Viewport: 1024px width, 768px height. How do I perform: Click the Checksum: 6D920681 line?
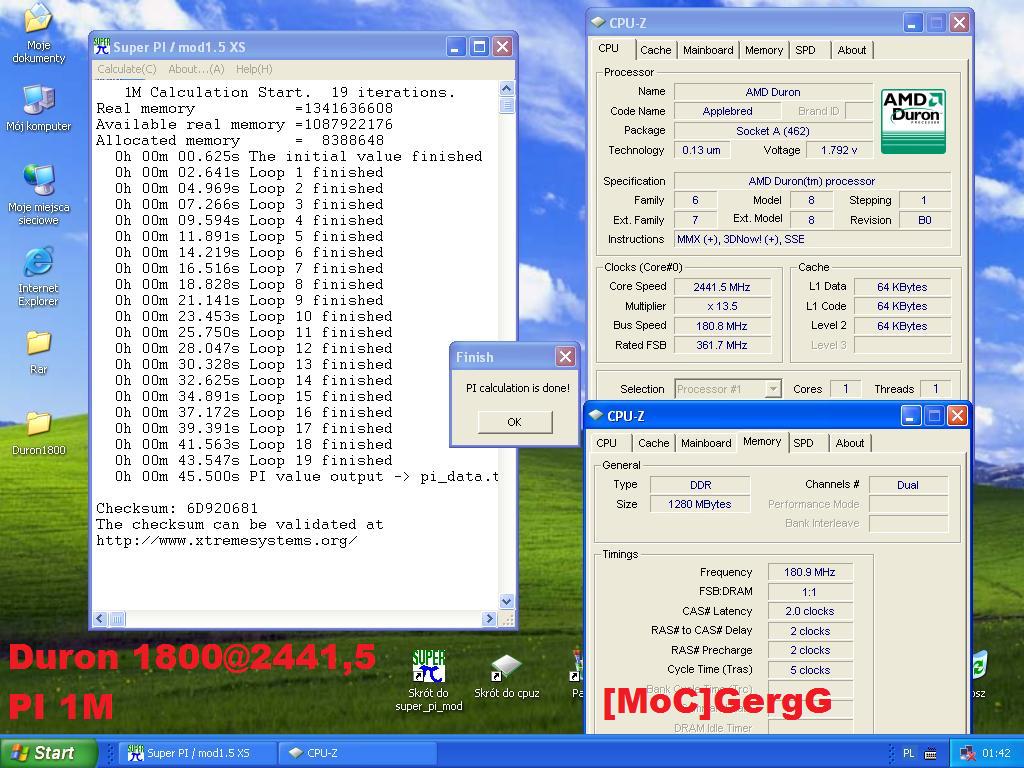pos(177,508)
